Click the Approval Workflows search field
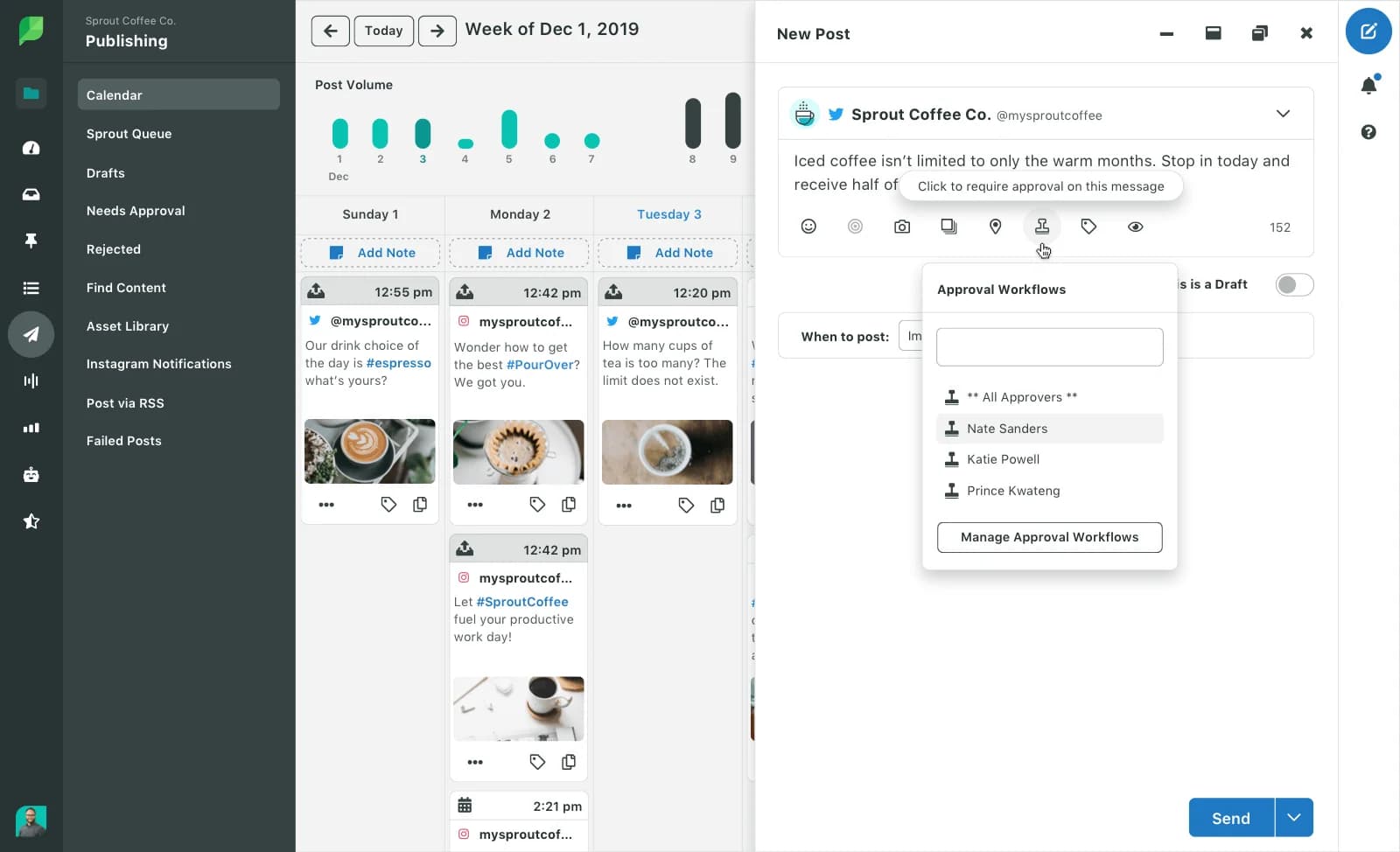This screenshot has width=1400, height=852. click(1049, 347)
